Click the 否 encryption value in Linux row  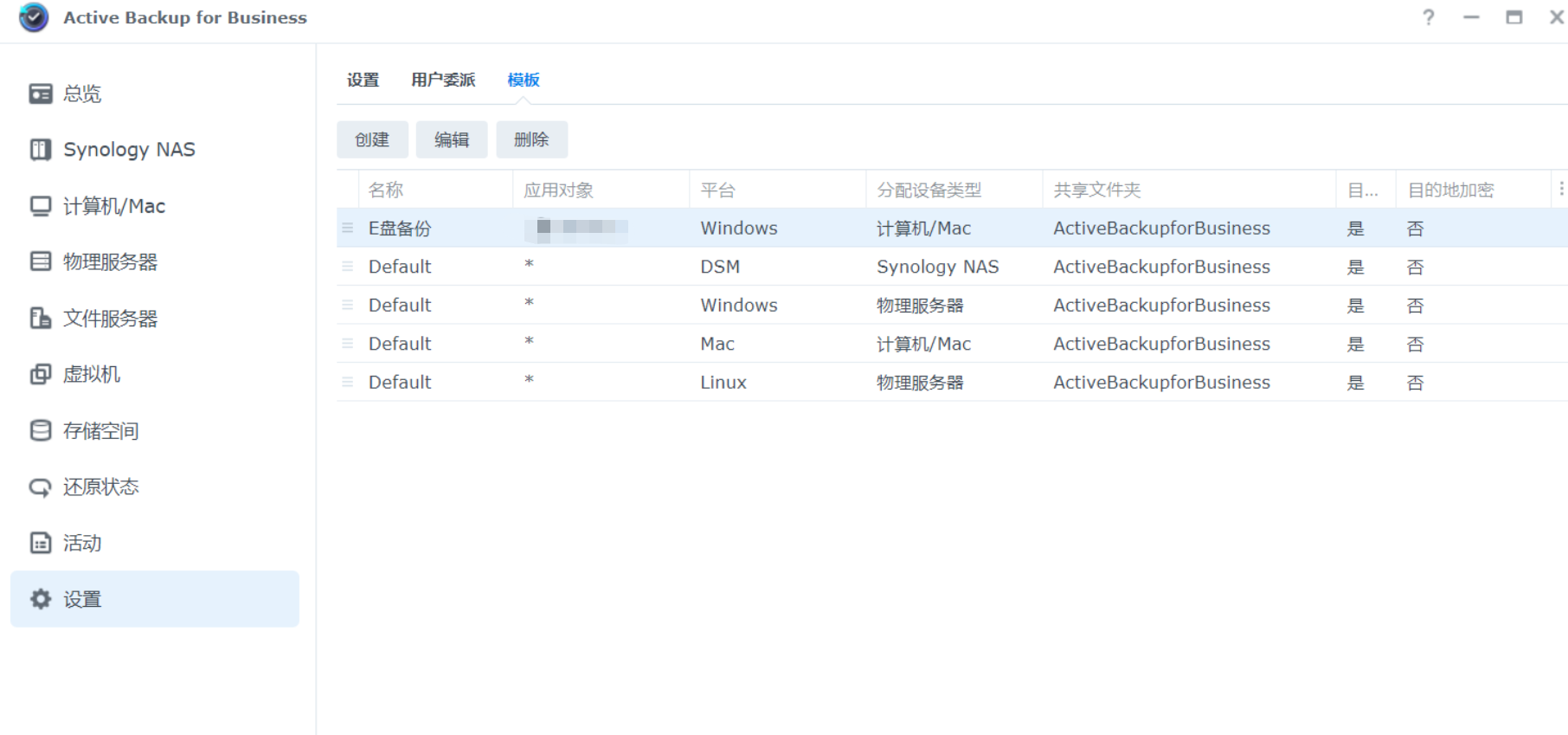[x=1415, y=383]
